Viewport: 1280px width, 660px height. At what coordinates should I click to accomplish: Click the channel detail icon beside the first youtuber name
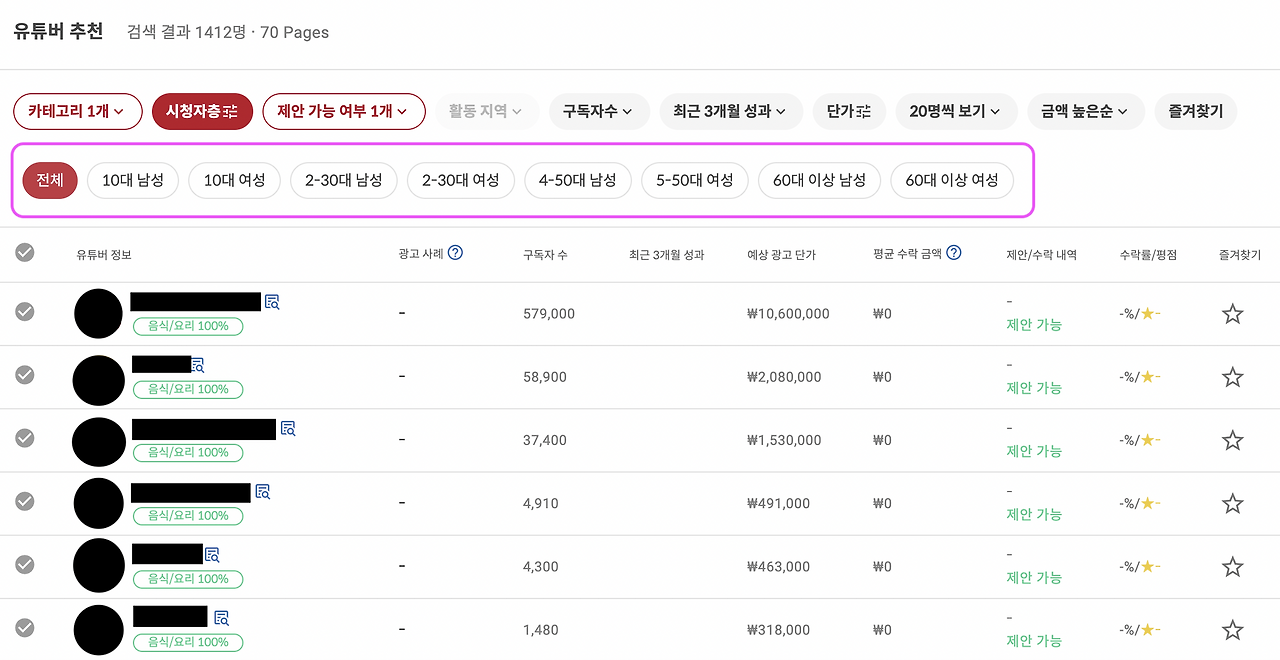click(x=271, y=301)
